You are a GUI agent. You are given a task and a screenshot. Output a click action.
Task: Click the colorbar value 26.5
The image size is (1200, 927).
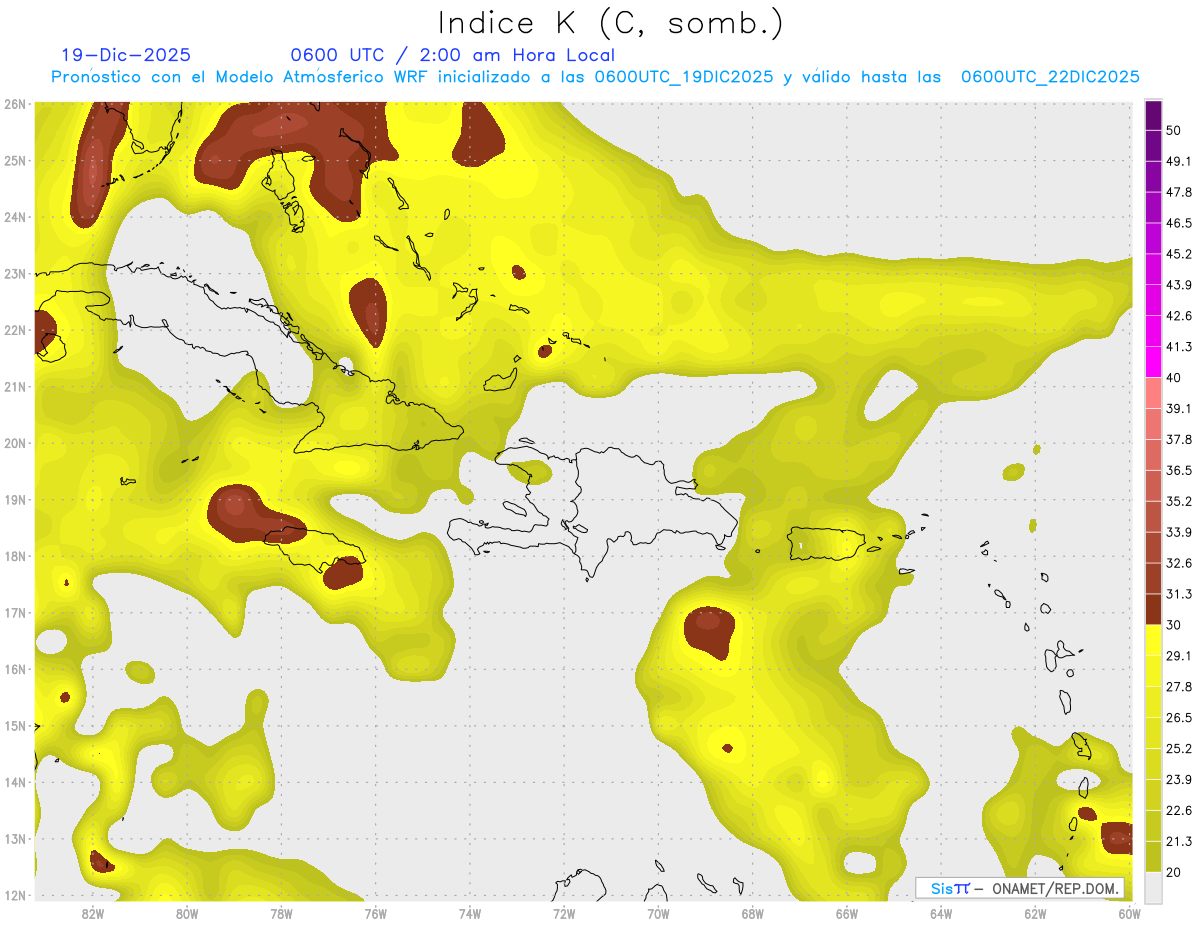point(1180,718)
